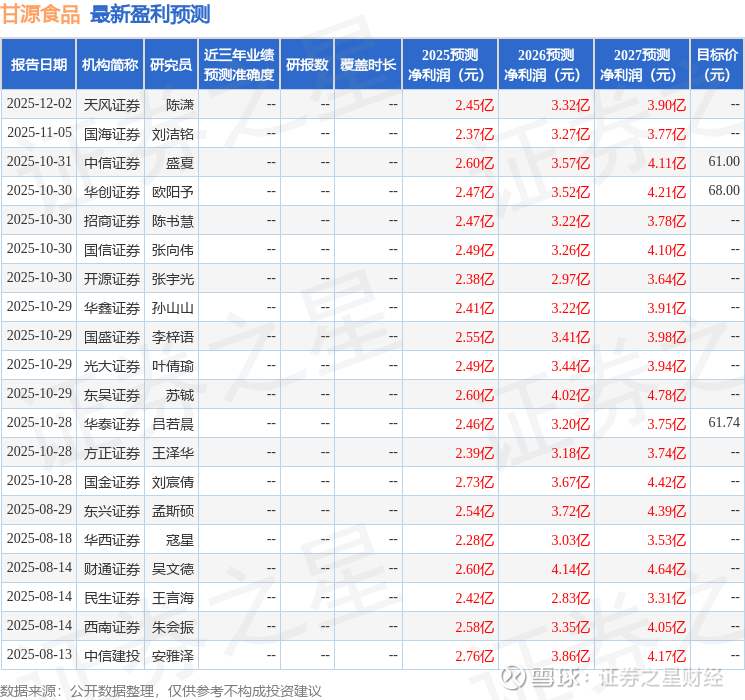Click the 2.73亿 forecast value
The width and height of the screenshot is (745, 700).
[474, 482]
